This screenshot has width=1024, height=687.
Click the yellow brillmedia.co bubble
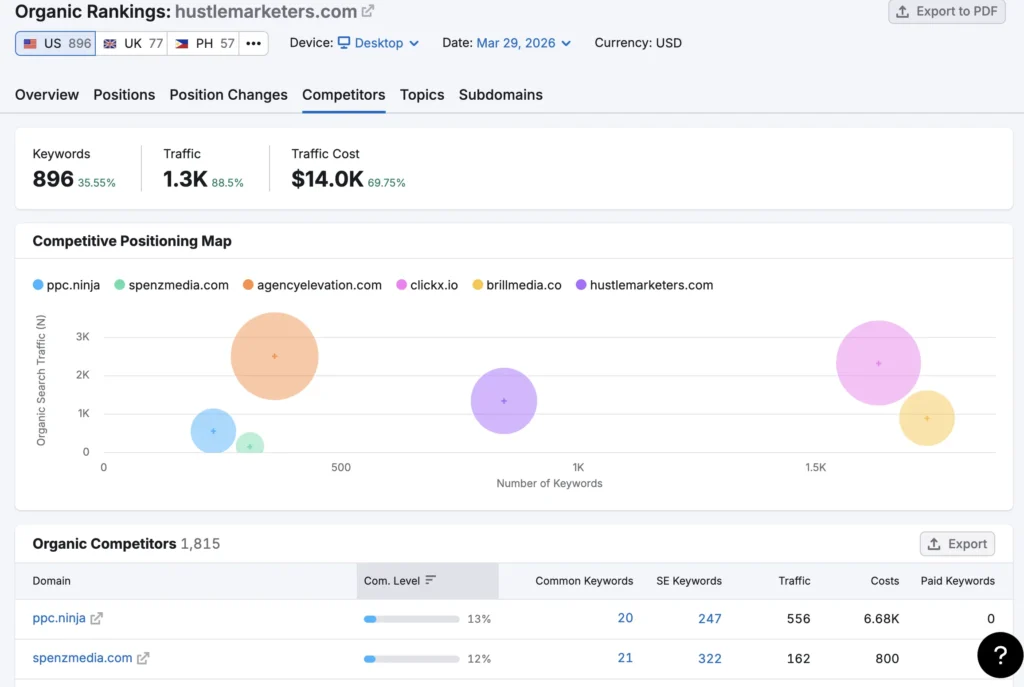tap(927, 418)
